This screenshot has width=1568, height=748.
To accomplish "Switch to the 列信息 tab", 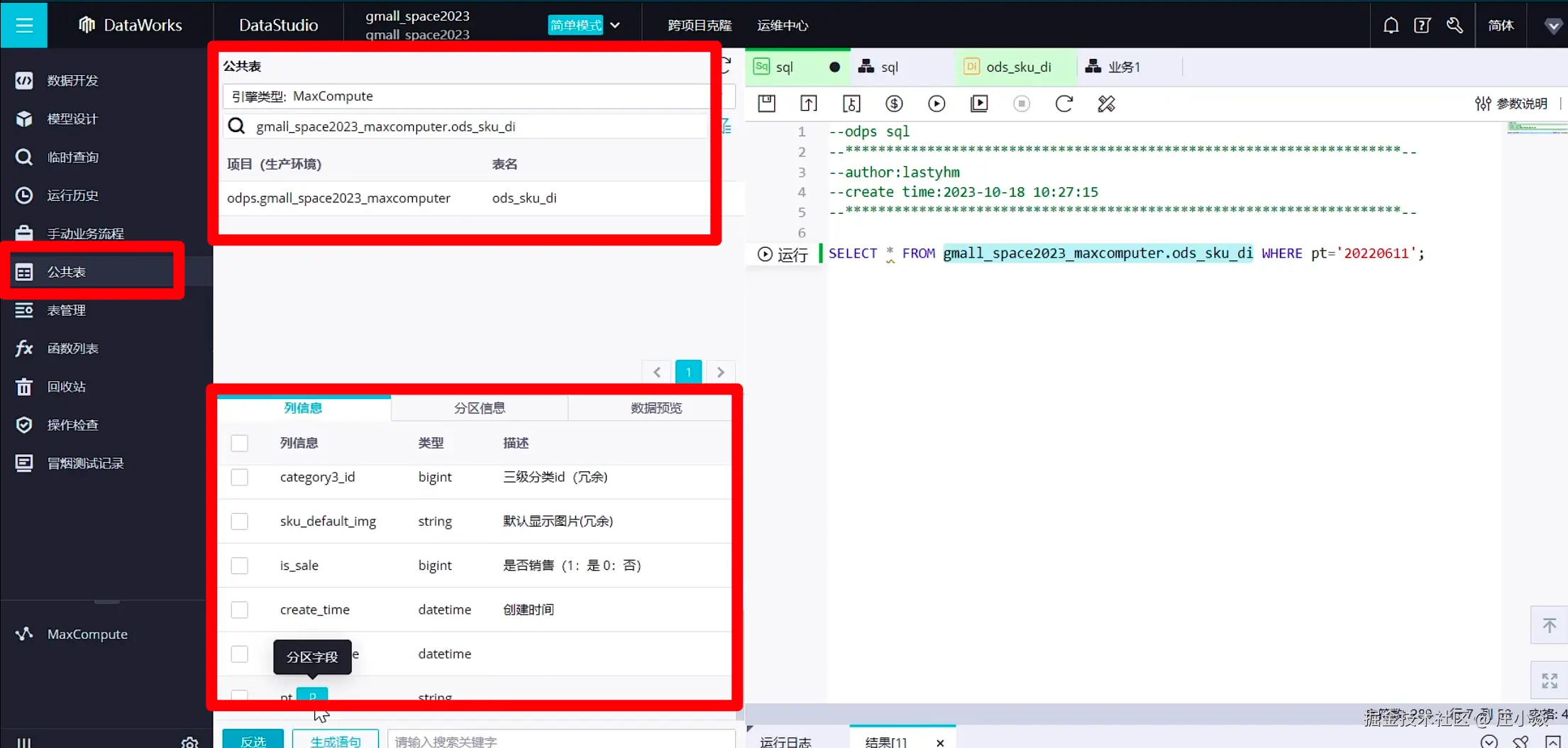I will tap(304, 408).
